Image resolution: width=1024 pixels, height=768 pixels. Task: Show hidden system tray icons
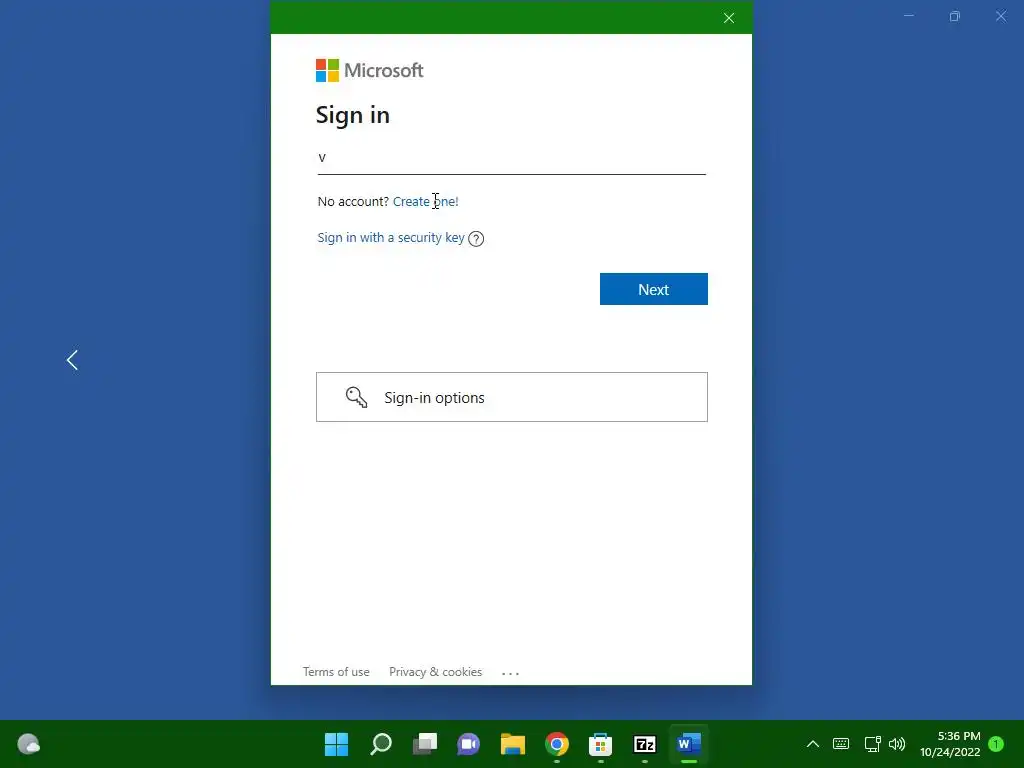click(x=812, y=744)
